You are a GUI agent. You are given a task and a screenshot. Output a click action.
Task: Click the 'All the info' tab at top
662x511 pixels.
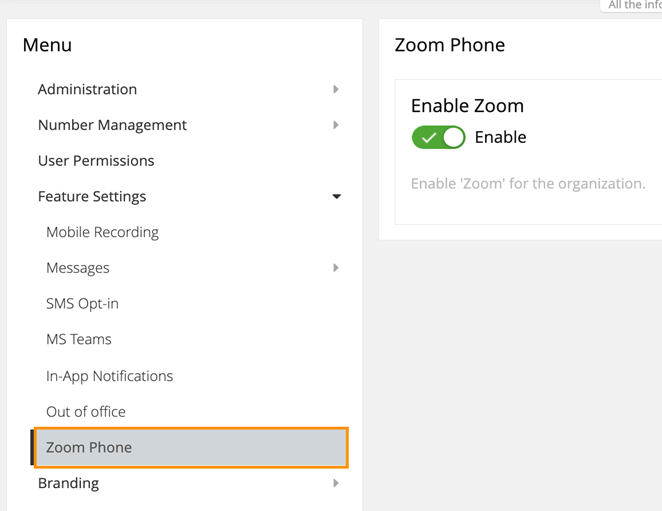click(x=634, y=5)
